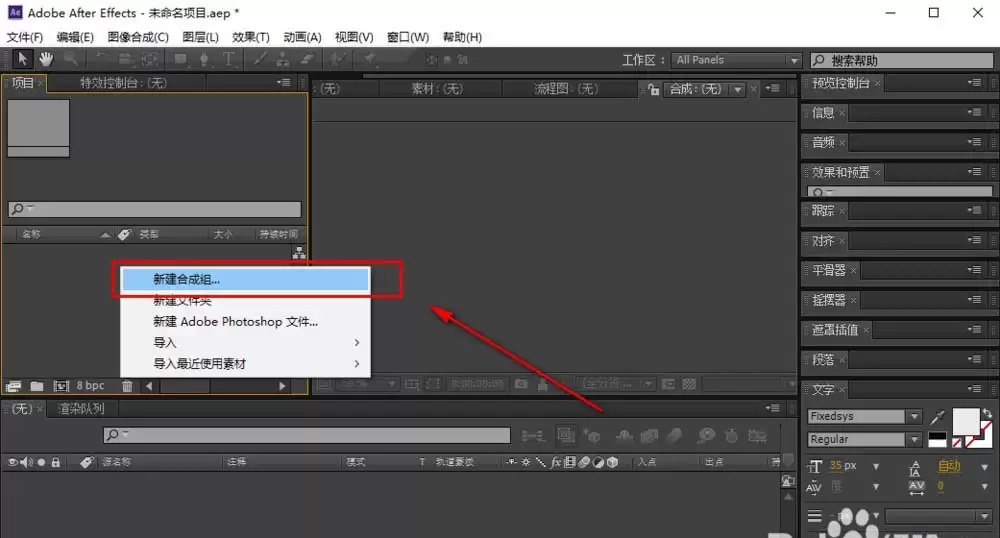This screenshot has width=1000, height=538.
Task: Click the interpret footage icon at bottom-left
Action: coord(13,386)
